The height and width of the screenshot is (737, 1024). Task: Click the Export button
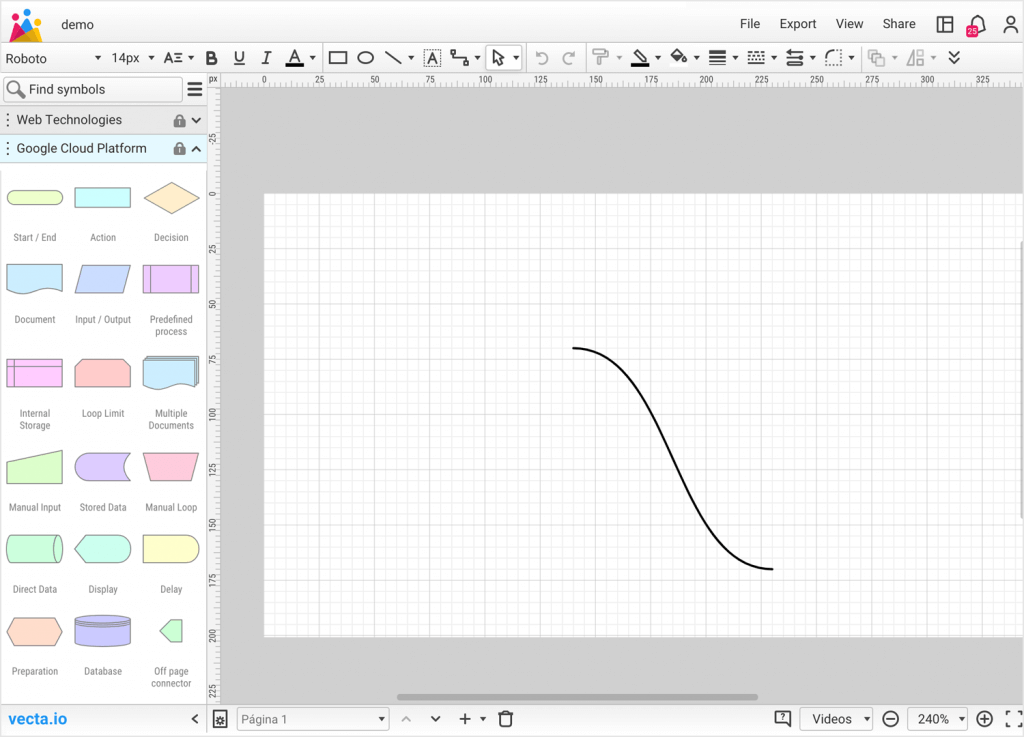(797, 23)
